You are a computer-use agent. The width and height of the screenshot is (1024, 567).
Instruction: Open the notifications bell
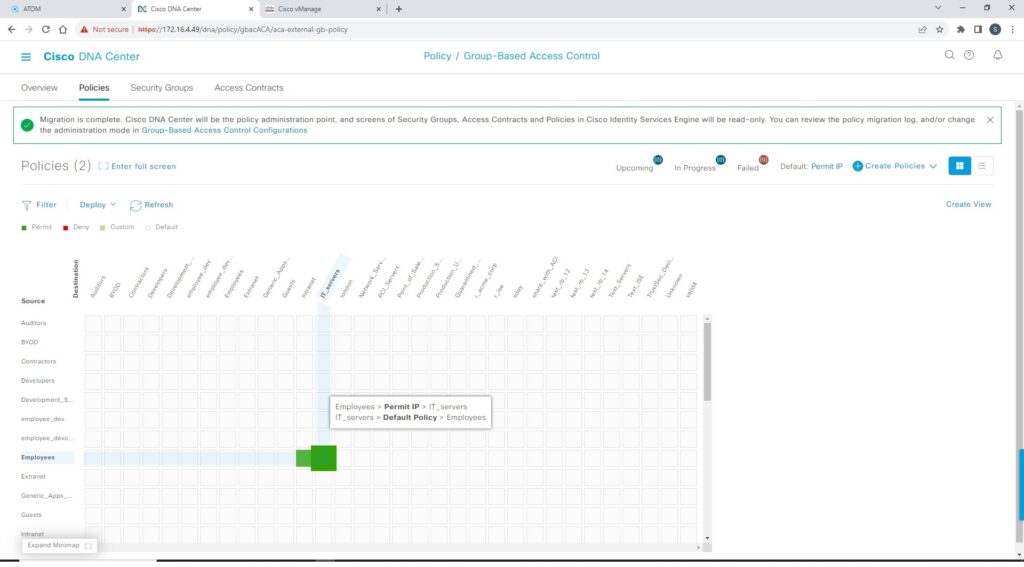(997, 55)
